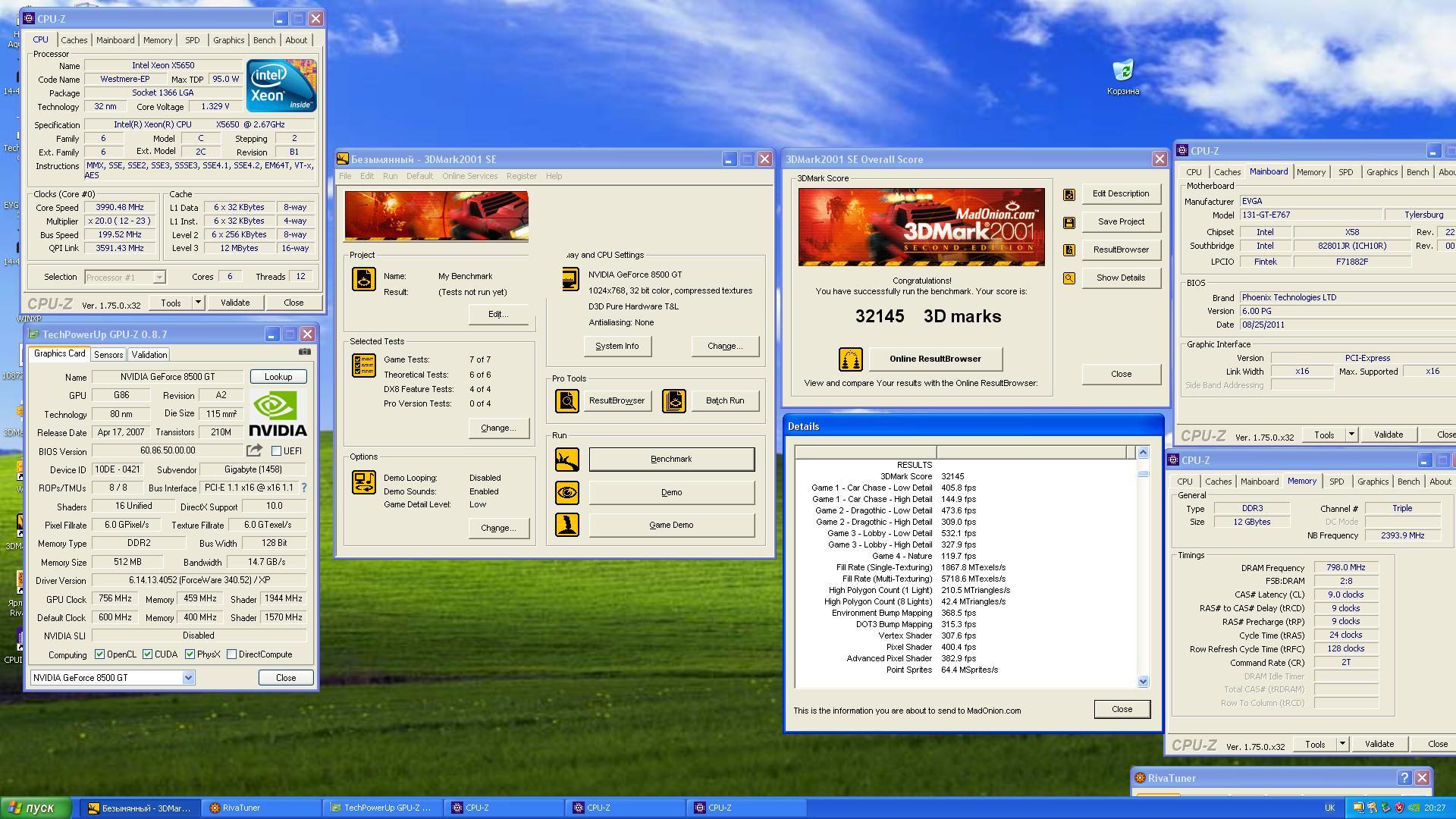Toggle OpenCL checkbox in GPU-Z
Screen dimensions: 1456x819
click(99, 654)
